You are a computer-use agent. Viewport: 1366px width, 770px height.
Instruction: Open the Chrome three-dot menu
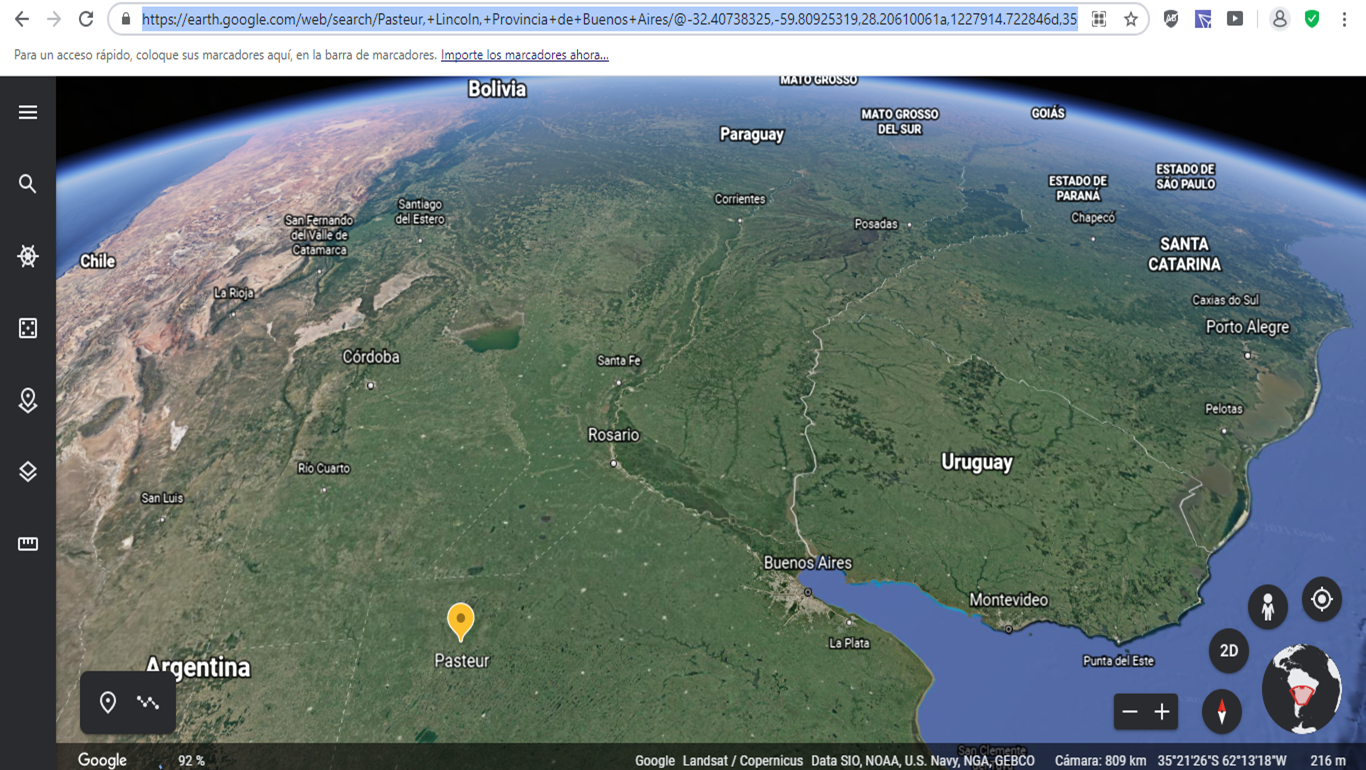tap(1344, 19)
